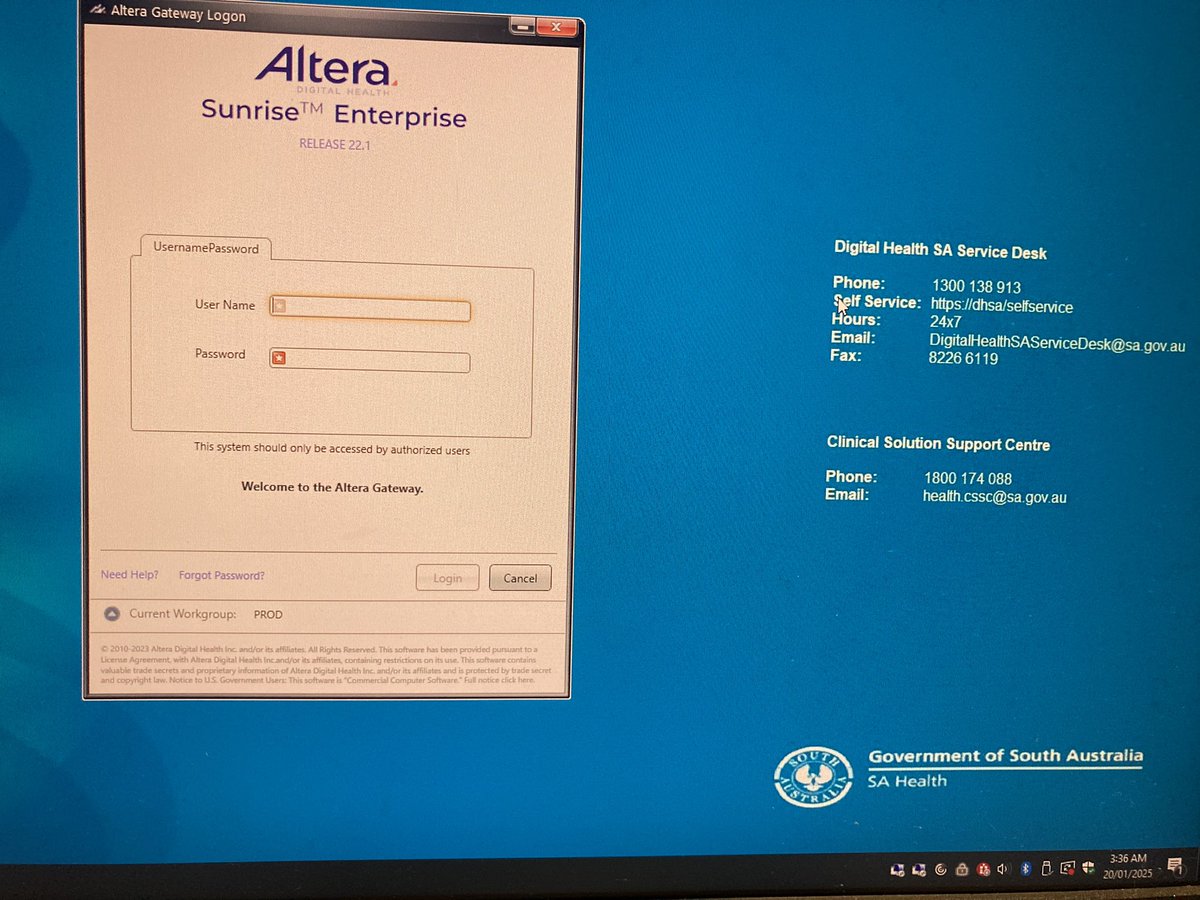Screen dimensions: 1200x900
Task: Click the phone number '1800 174 088'
Action: (968, 479)
